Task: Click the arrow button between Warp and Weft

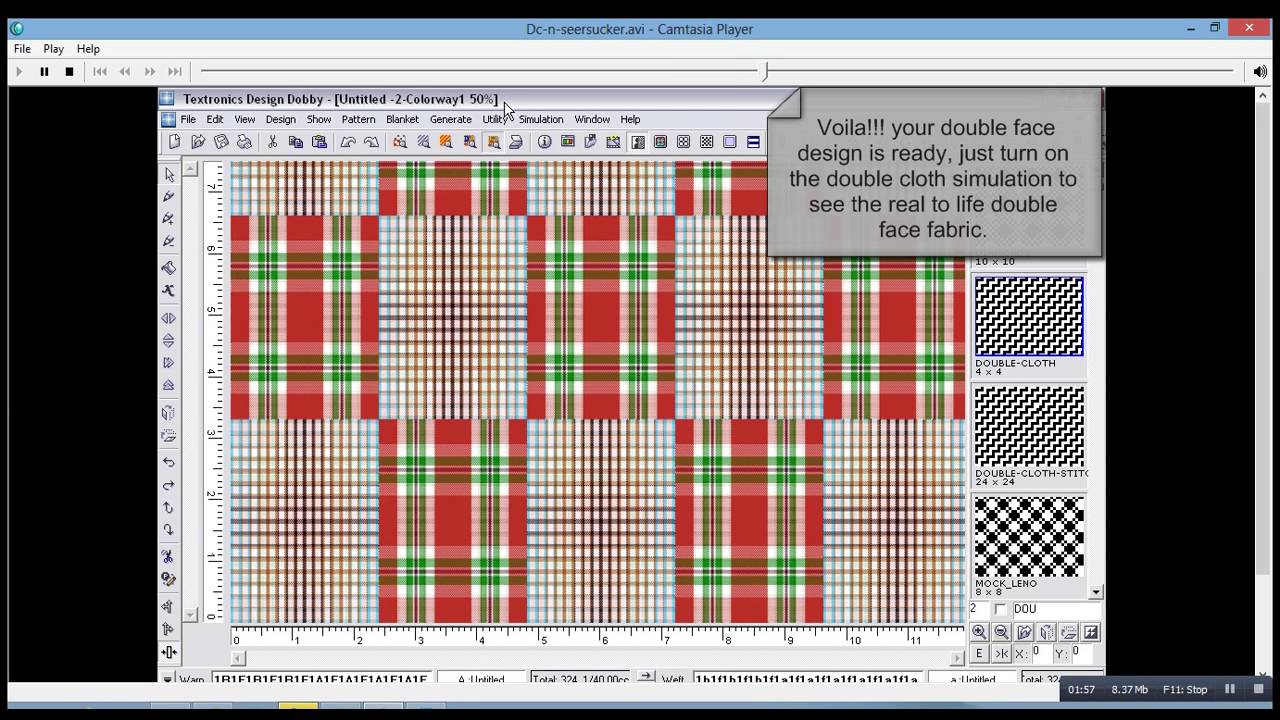Action: click(646, 677)
